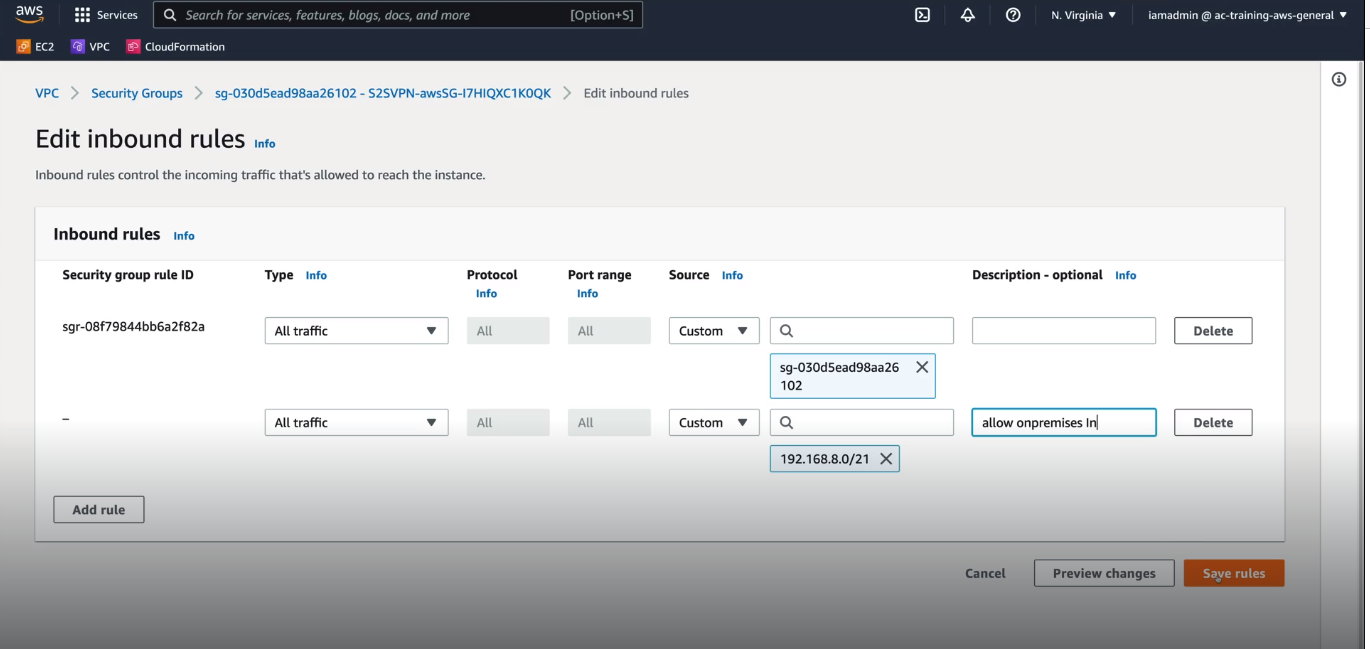Open the Custom source dropdown on the second rule
The image size is (1370, 649).
click(713, 422)
